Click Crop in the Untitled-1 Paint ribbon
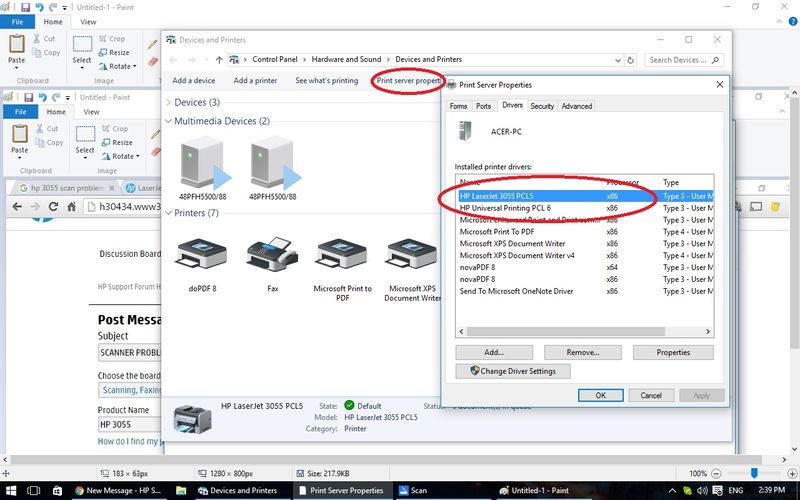The height and width of the screenshot is (500, 800). tap(112, 39)
